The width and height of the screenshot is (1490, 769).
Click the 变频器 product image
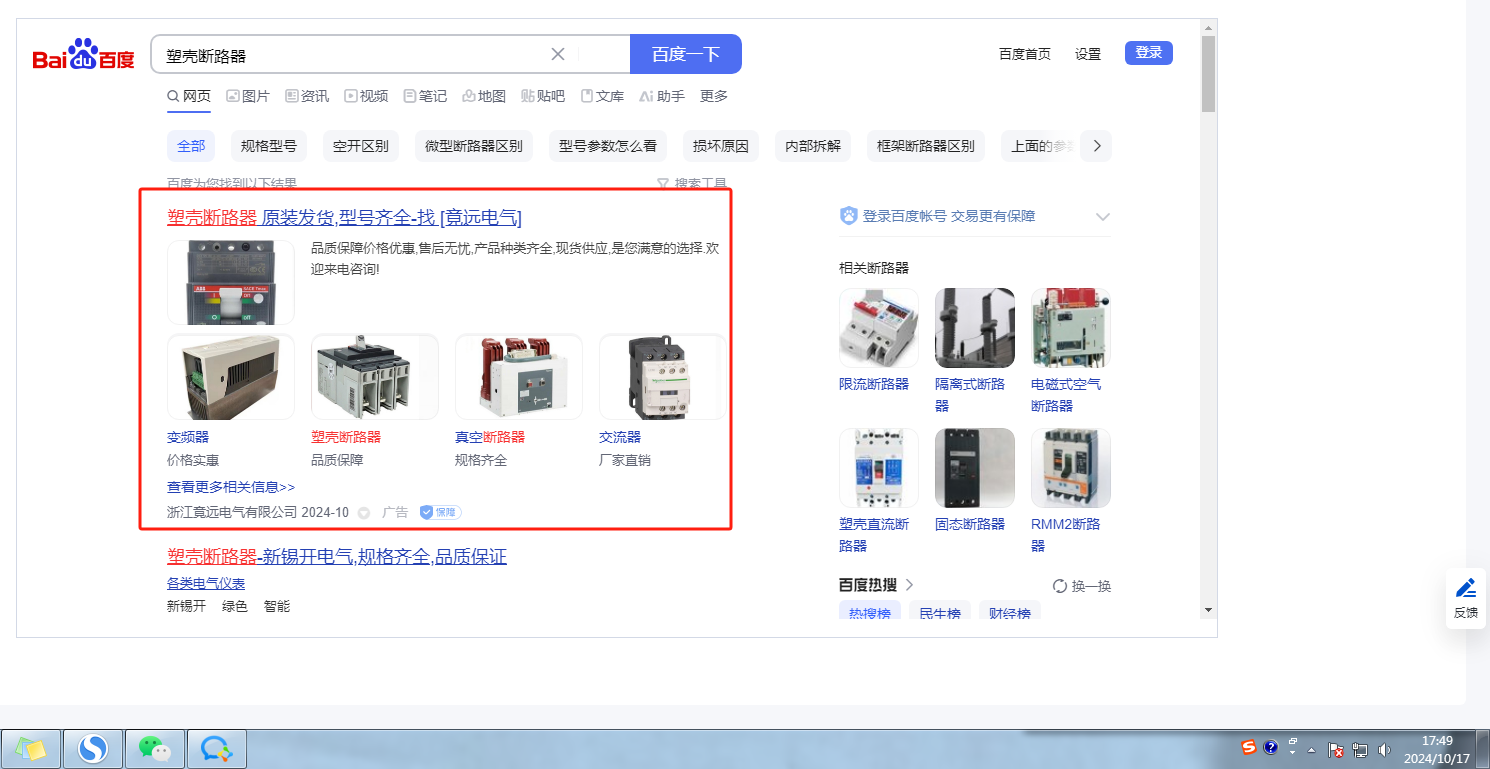pos(231,377)
